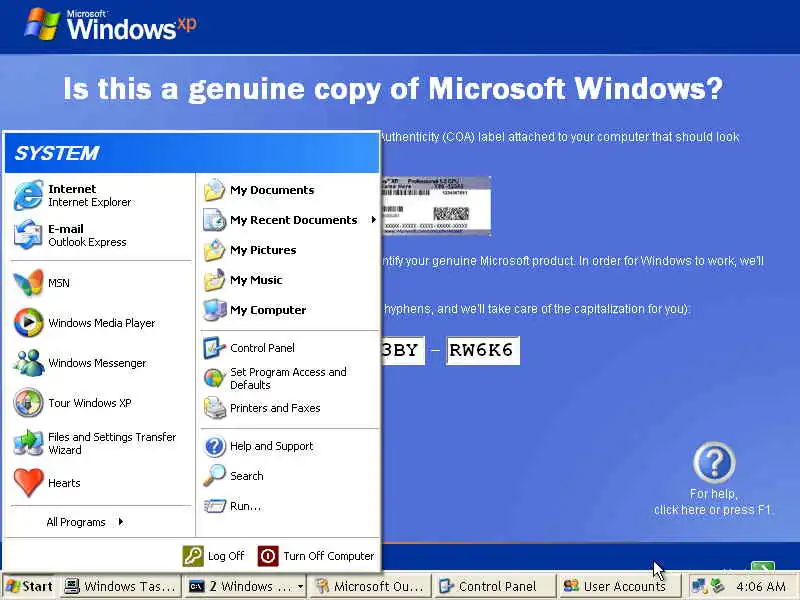
Task: Select the Search menu entry text
Action: [x=247, y=476]
